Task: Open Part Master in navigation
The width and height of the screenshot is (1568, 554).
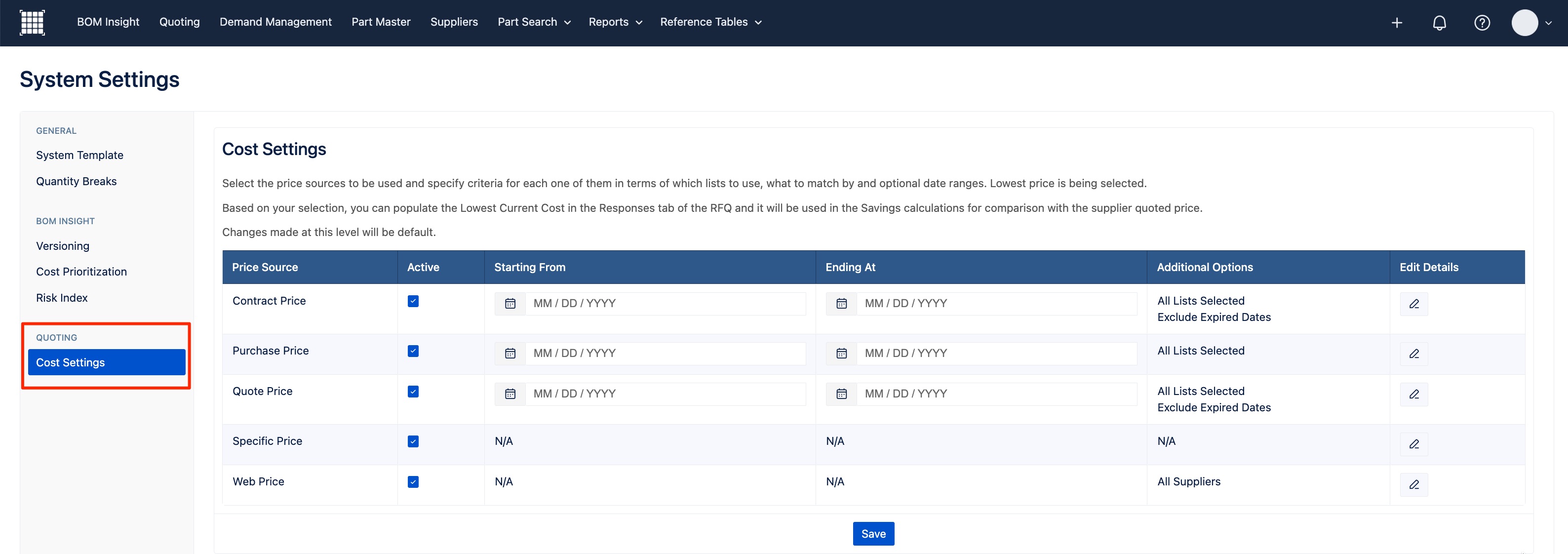Action: [x=381, y=22]
